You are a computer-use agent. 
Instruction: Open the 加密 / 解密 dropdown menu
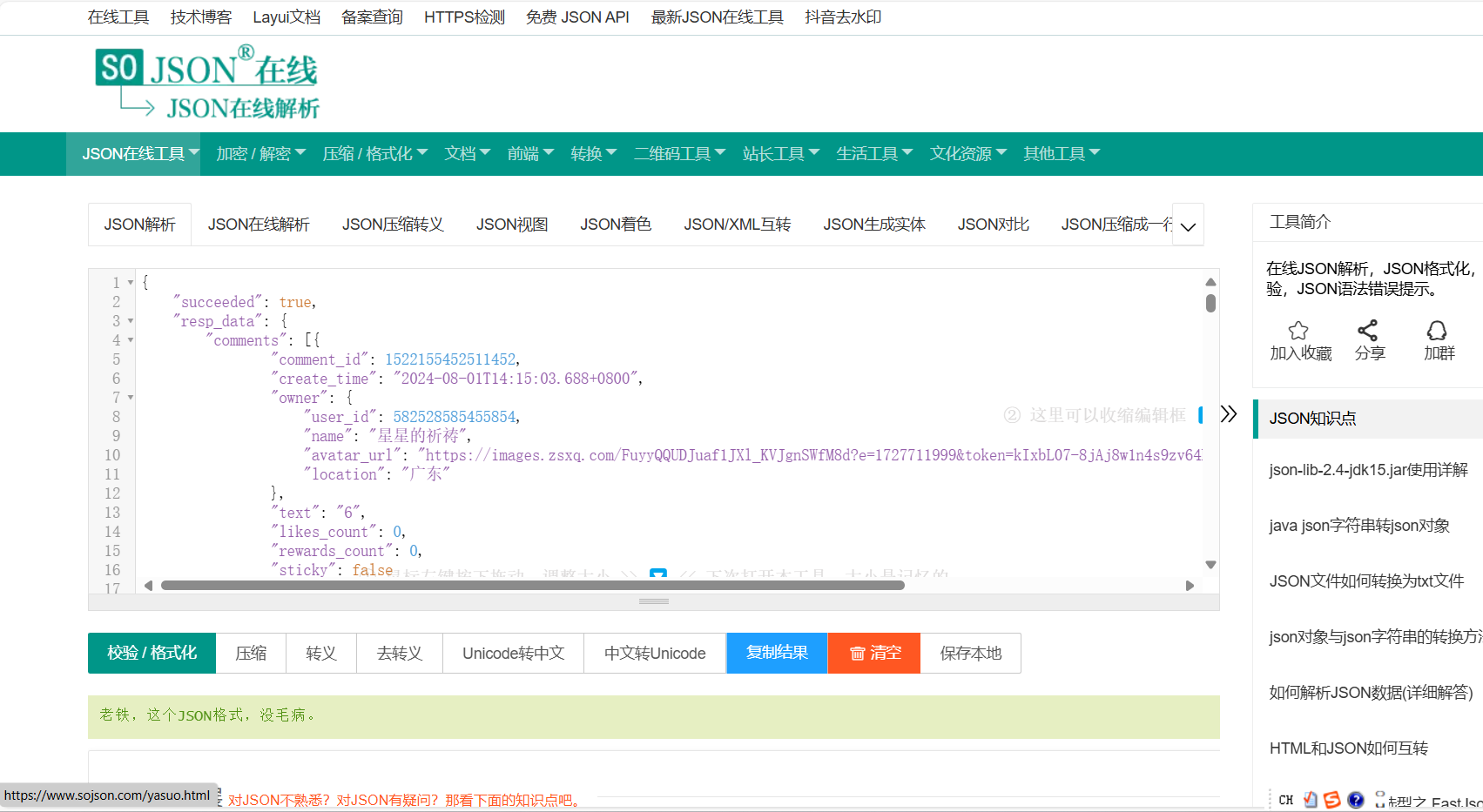point(261,154)
